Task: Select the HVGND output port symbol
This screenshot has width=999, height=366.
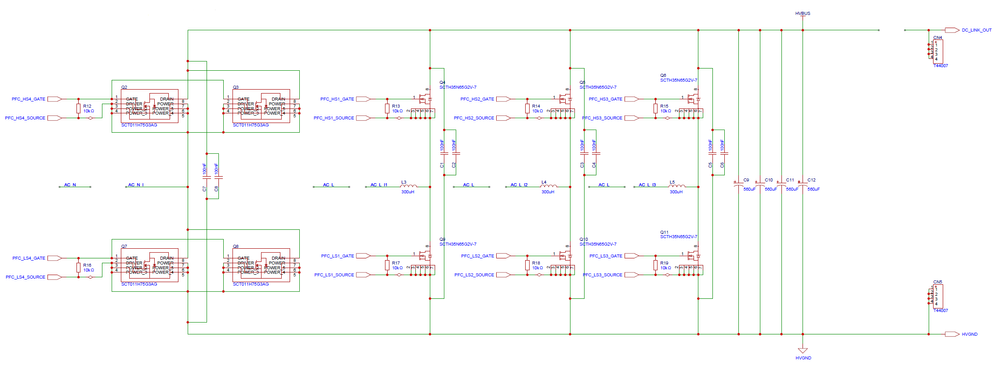Action: pyautogui.click(x=952, y=334)
